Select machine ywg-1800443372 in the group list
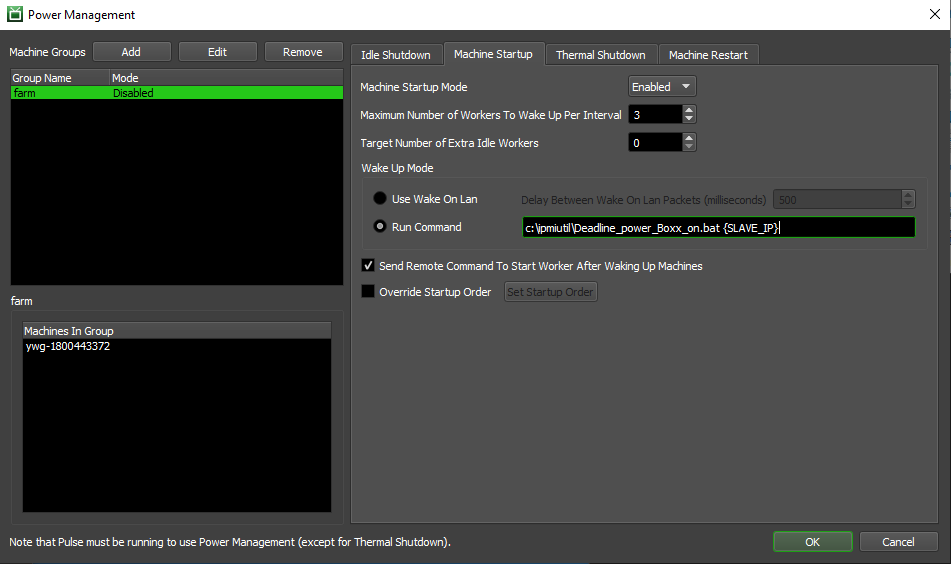951x564 pixels. [x=68, y=346]
